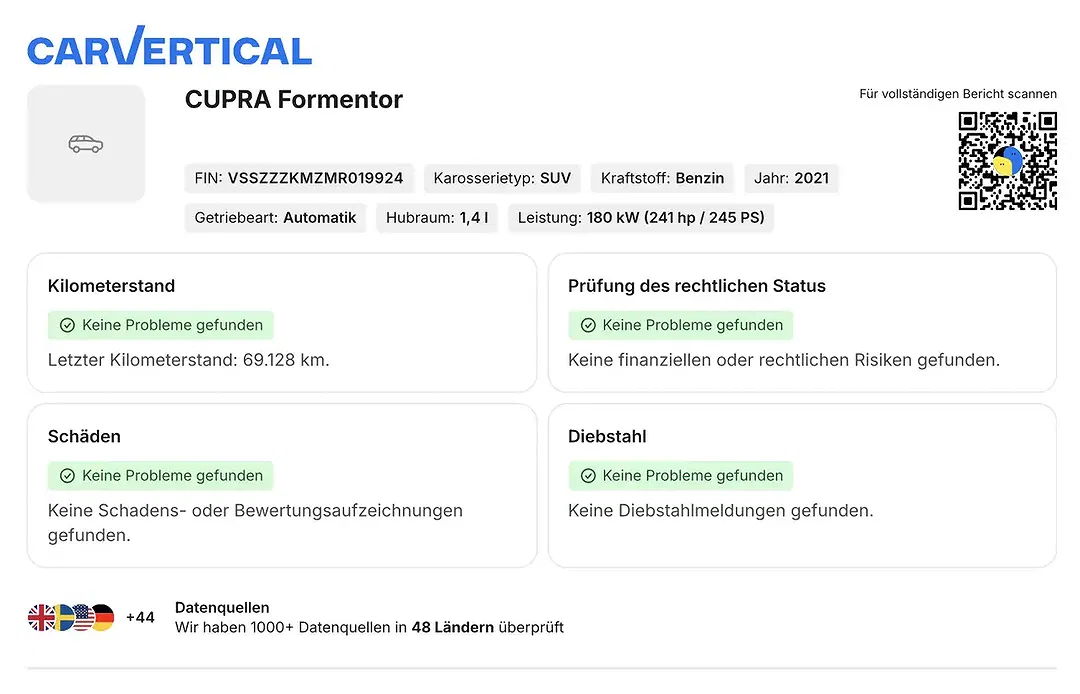This screenshot has width=1080, height=694.
Task: Select the Leistung 180 kW tag
Action: pyautogui.click(x=641, y=218)
